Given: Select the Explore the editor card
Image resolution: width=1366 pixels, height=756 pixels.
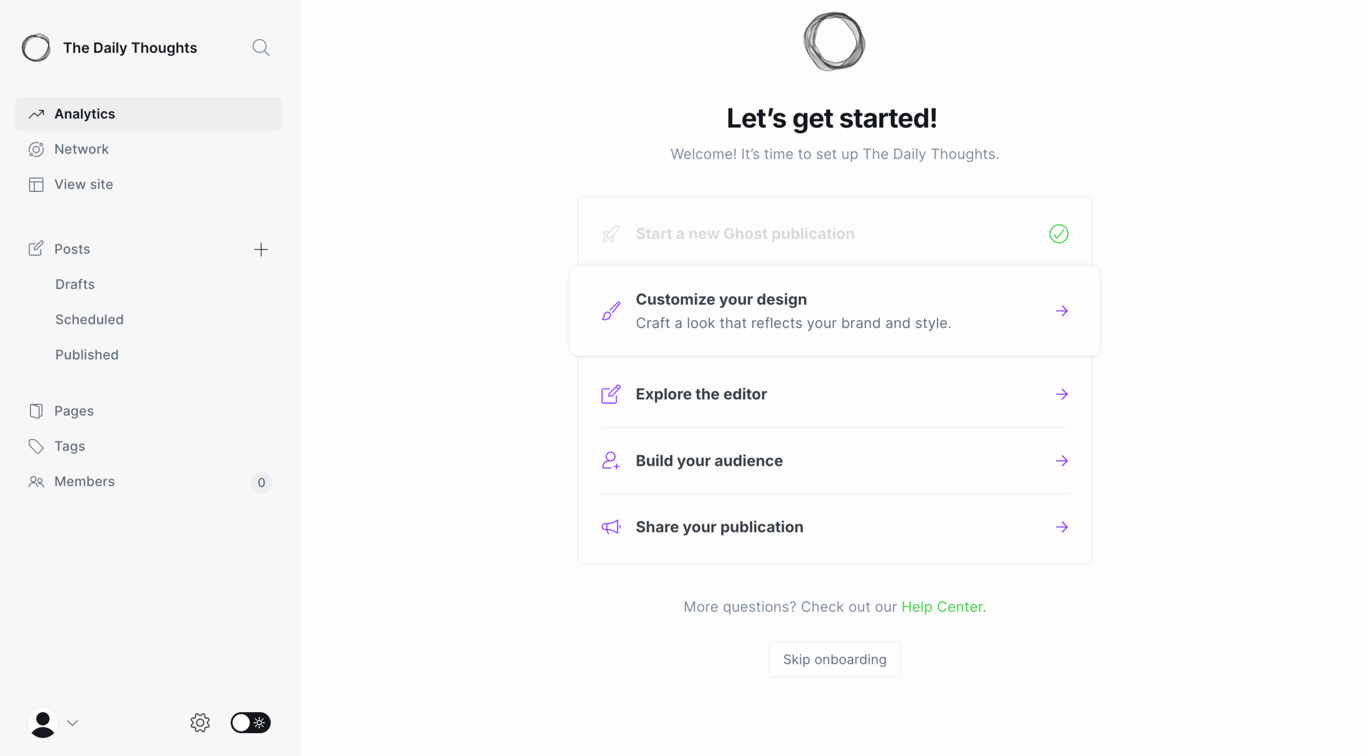Looking at the screenshot, I should coord(834,394).
